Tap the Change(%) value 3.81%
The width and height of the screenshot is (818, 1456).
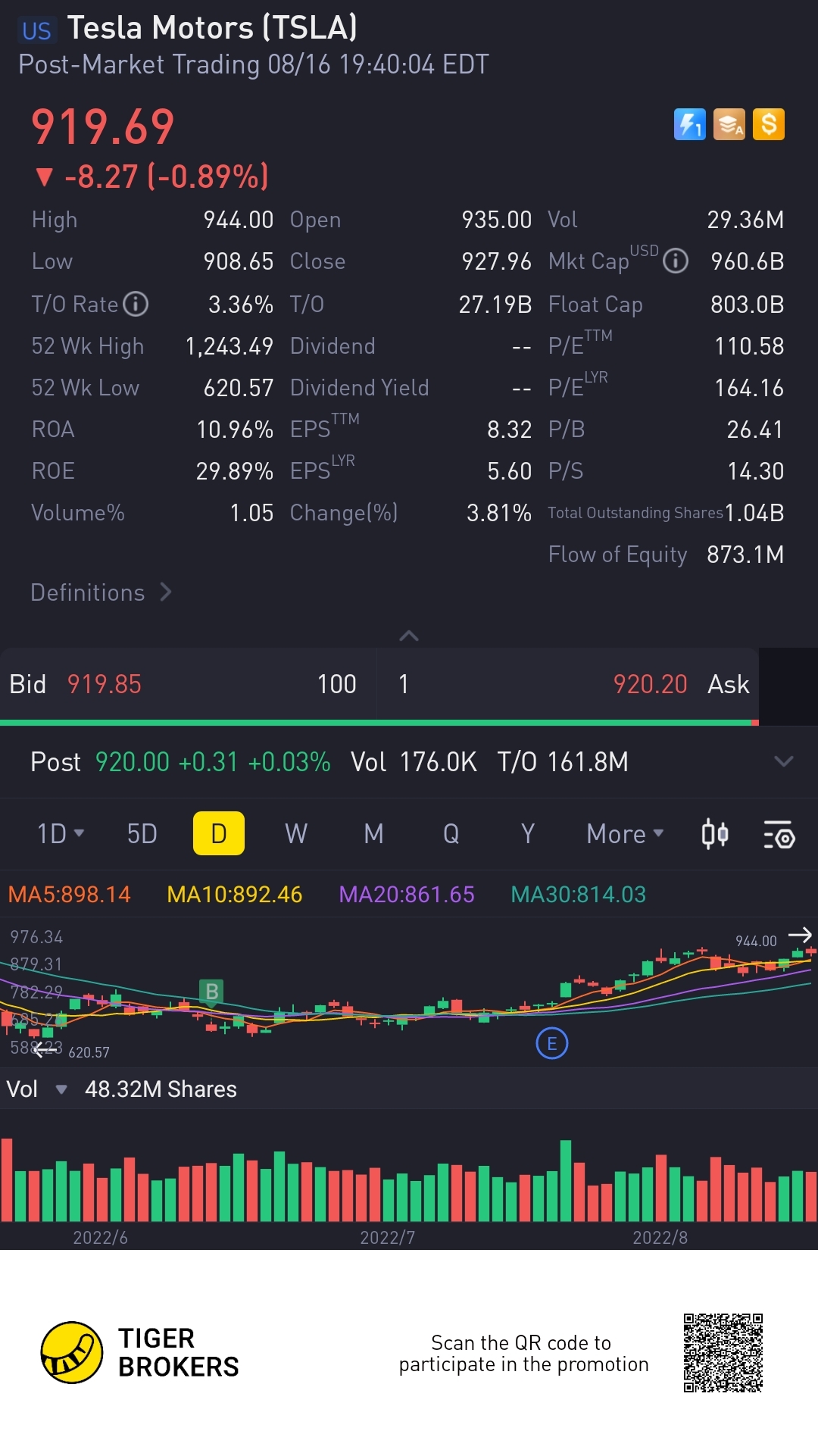[499, 513]
